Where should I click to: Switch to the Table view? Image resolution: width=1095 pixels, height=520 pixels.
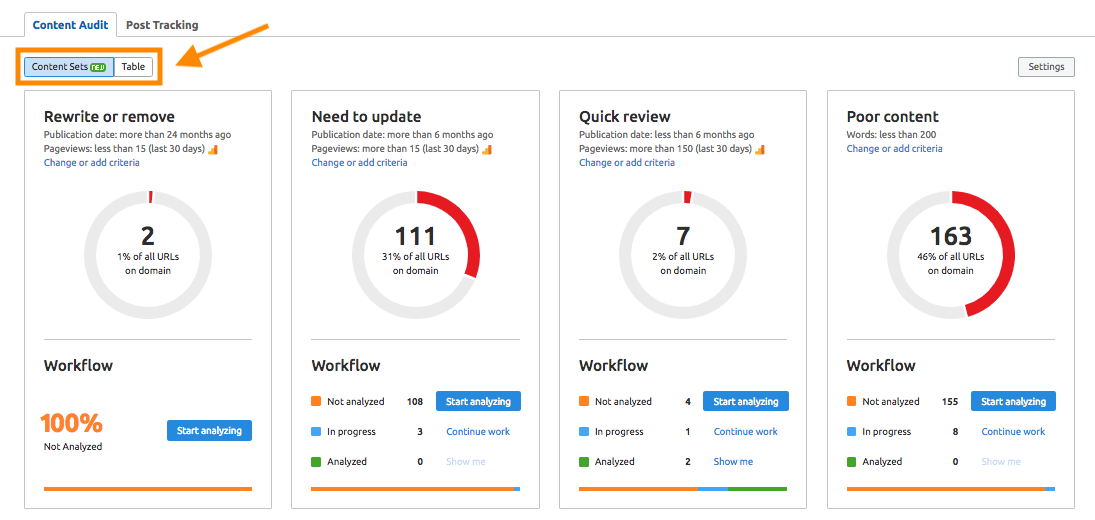tap(133, 67)
